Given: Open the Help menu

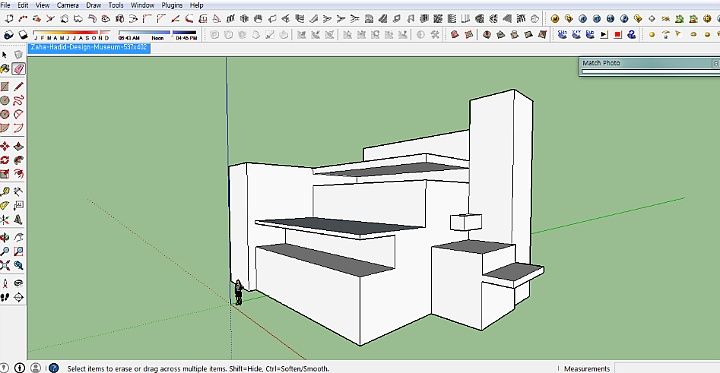Looking at the screenshot, I should pos(197,5).
